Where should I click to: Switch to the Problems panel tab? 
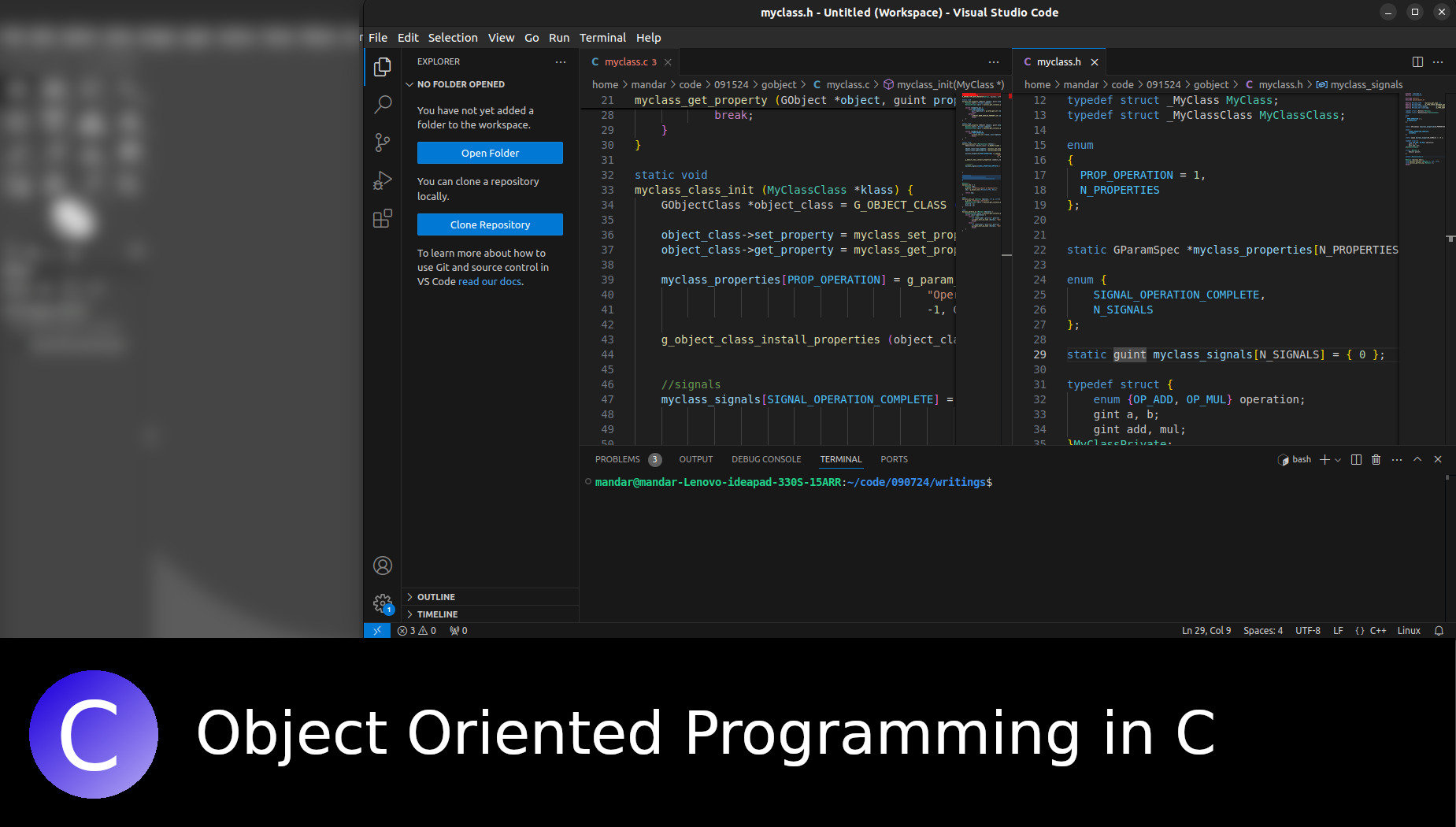click(628, 459)
